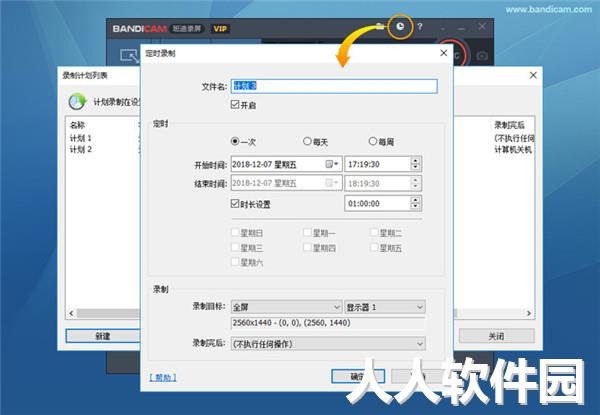Select the 每天 radio button

307,141
